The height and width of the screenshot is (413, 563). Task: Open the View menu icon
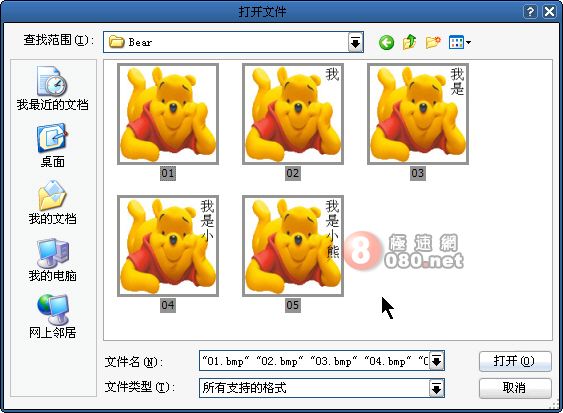(460, 42)
